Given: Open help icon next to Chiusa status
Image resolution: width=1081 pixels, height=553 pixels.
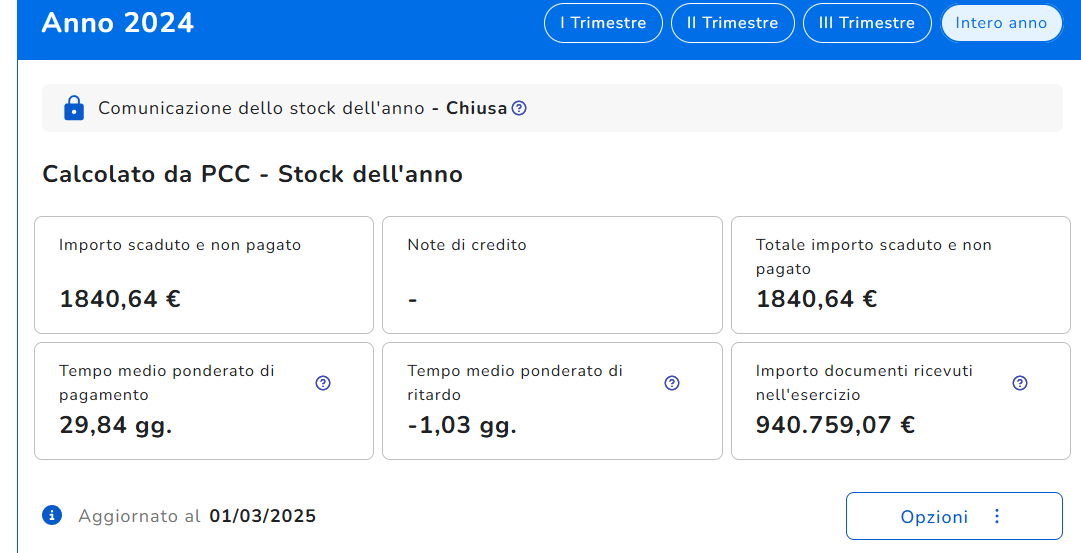Looking at the screenshot, I should click(x=519, y=108).
